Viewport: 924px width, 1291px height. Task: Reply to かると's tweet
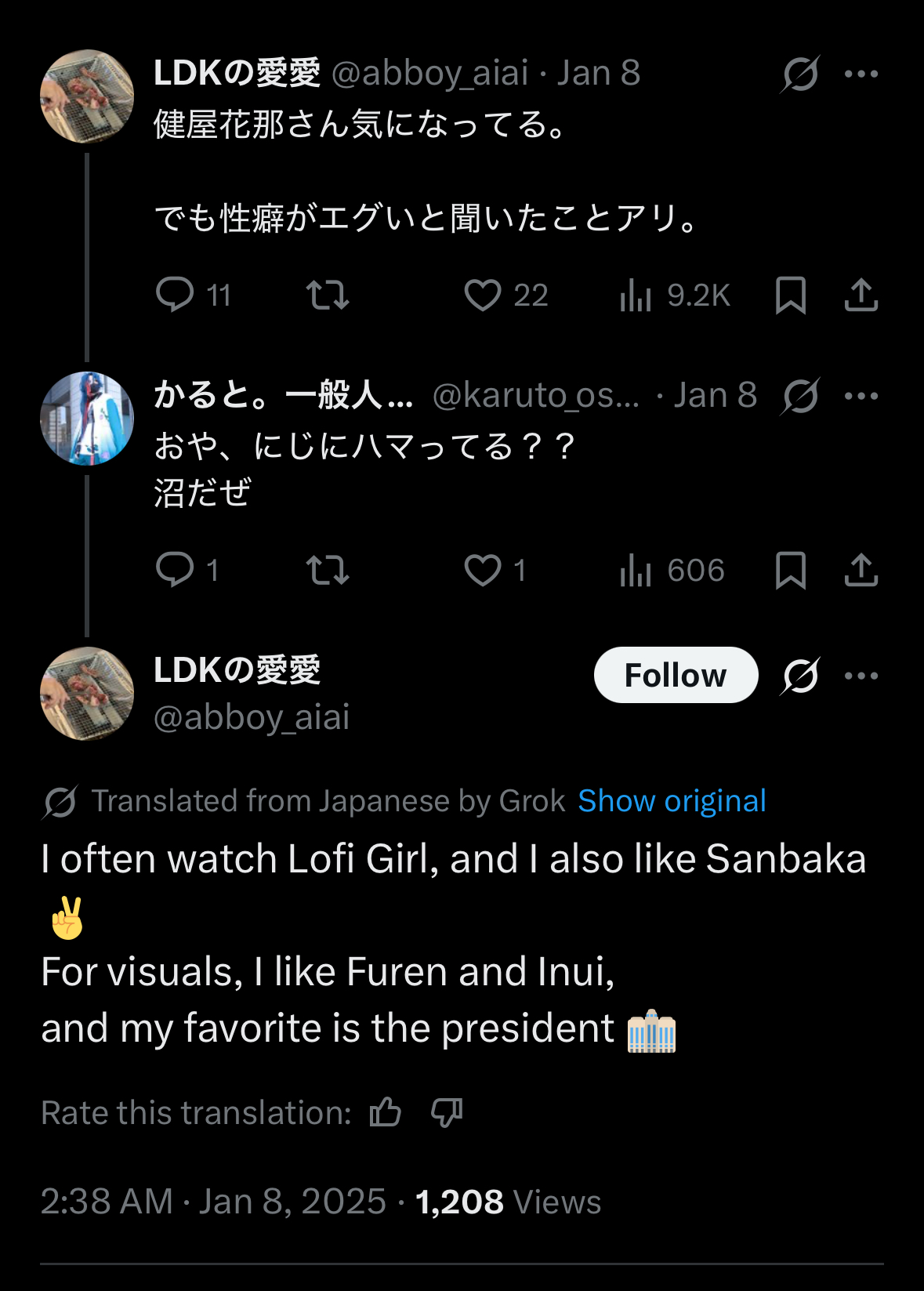175,570
